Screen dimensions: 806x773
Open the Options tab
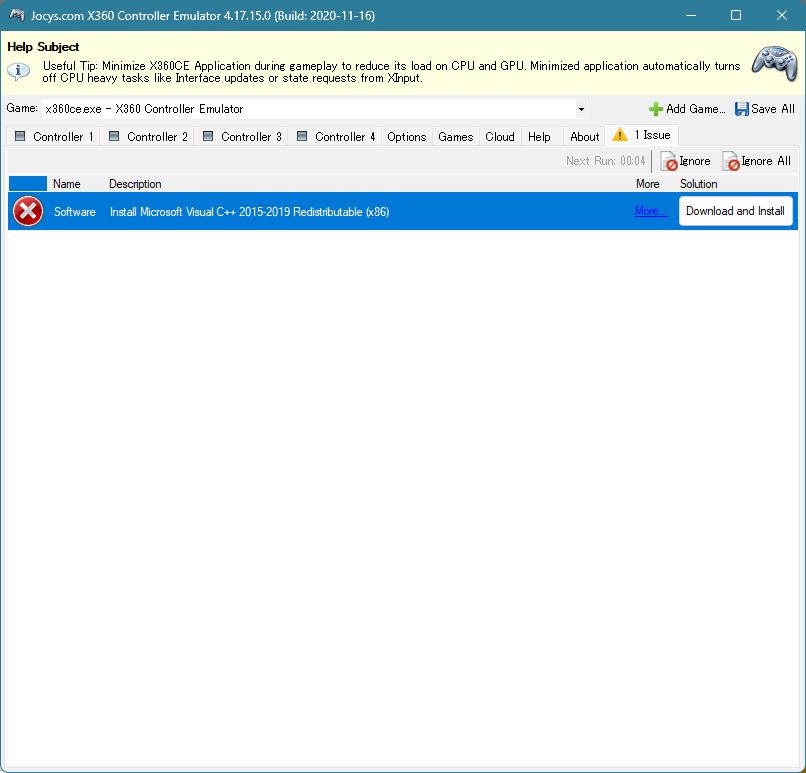(407, 137)
